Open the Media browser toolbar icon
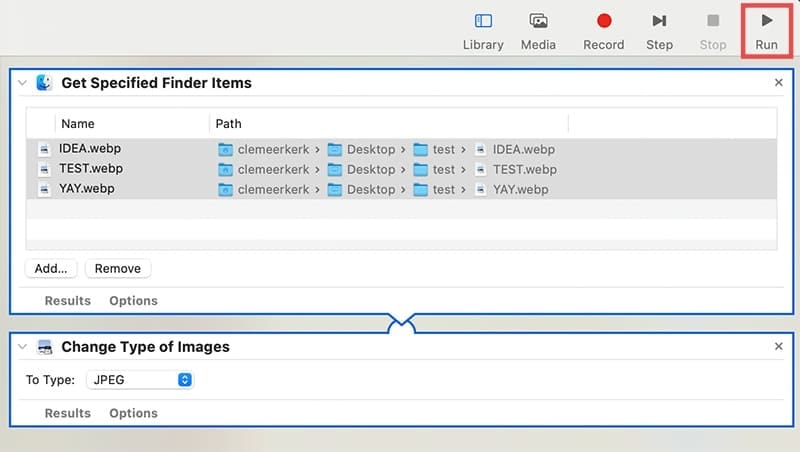Viewport: 800px width, 452px height. [x=538, y=21]
